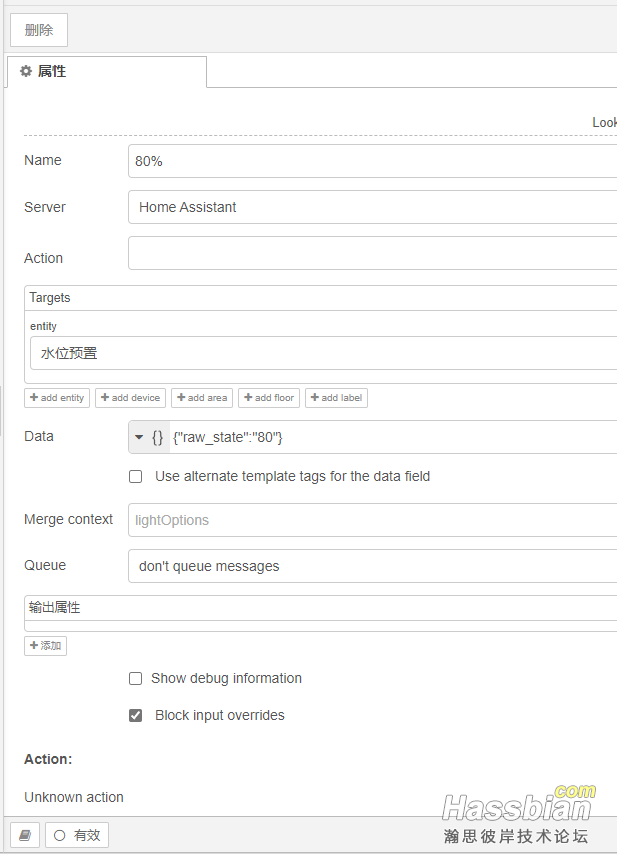
Task: Select the entity field 水位预置
Action: click(323, 353)
